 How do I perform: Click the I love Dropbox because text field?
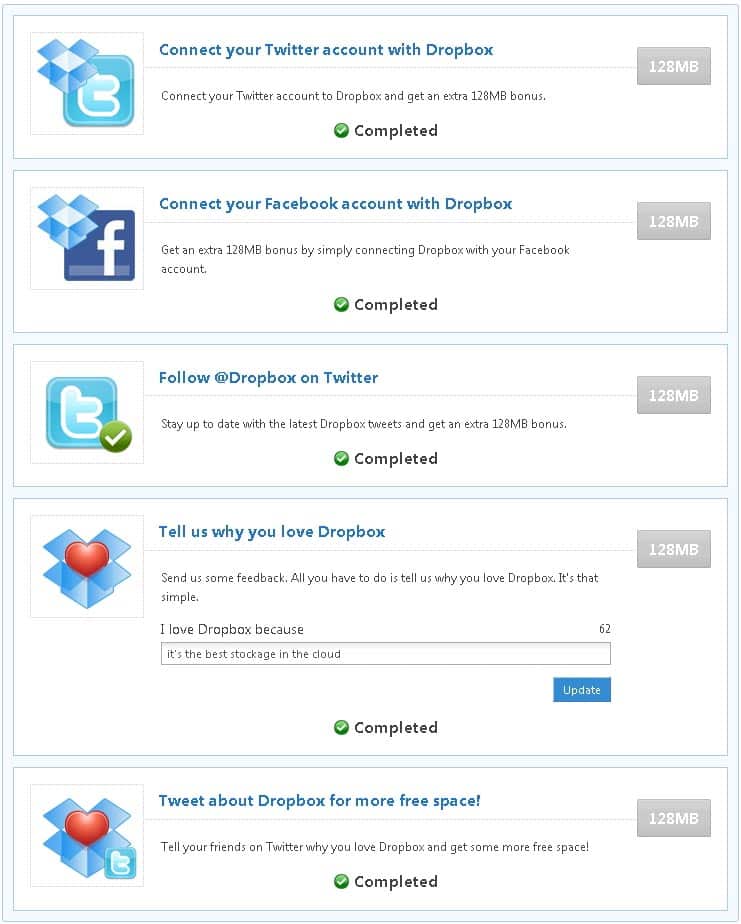click(386, 654)
